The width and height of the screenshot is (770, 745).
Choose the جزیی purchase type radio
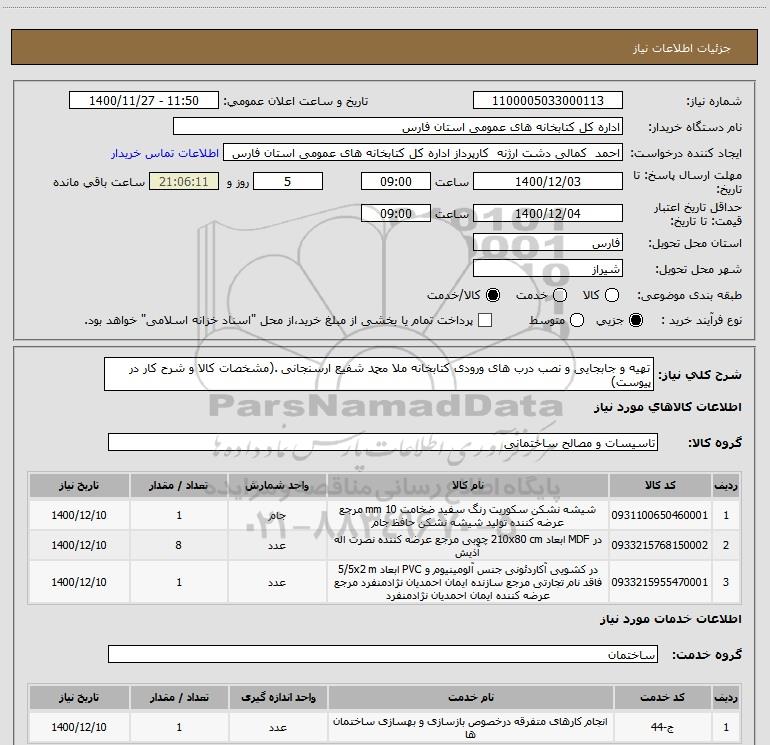(x=636, y=321)
